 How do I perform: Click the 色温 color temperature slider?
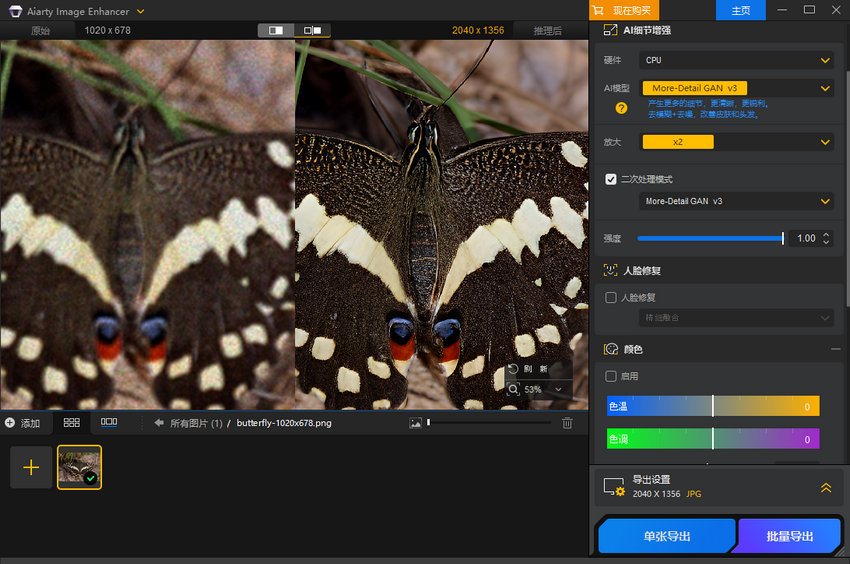tap(713, 406)
